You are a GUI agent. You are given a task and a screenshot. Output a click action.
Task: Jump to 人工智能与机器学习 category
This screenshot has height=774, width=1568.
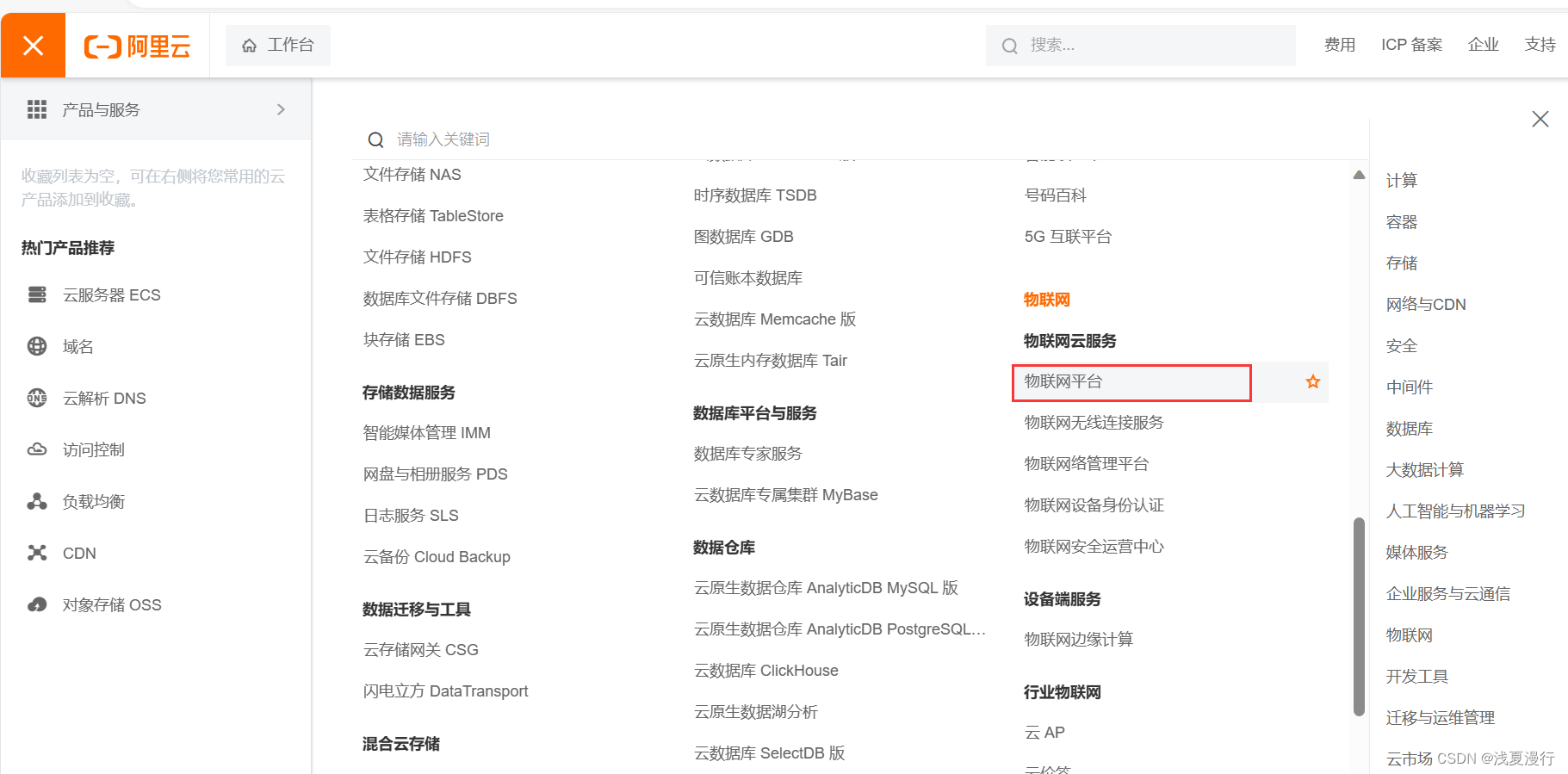(x=1455, y=511)
